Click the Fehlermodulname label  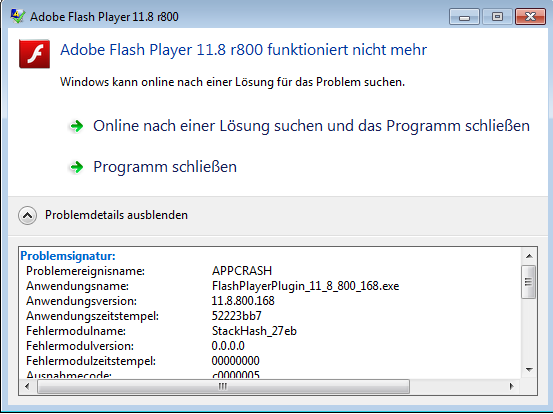(76, 331)
